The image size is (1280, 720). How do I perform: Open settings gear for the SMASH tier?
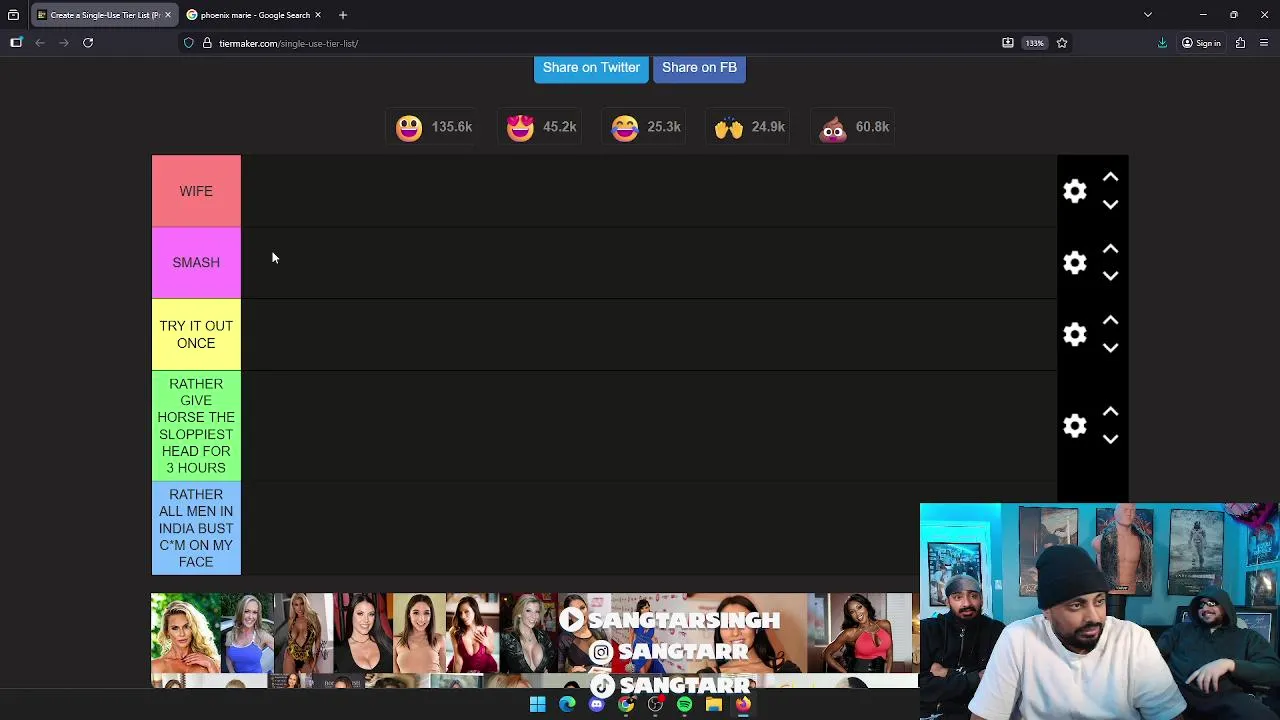coord(1075,262)
